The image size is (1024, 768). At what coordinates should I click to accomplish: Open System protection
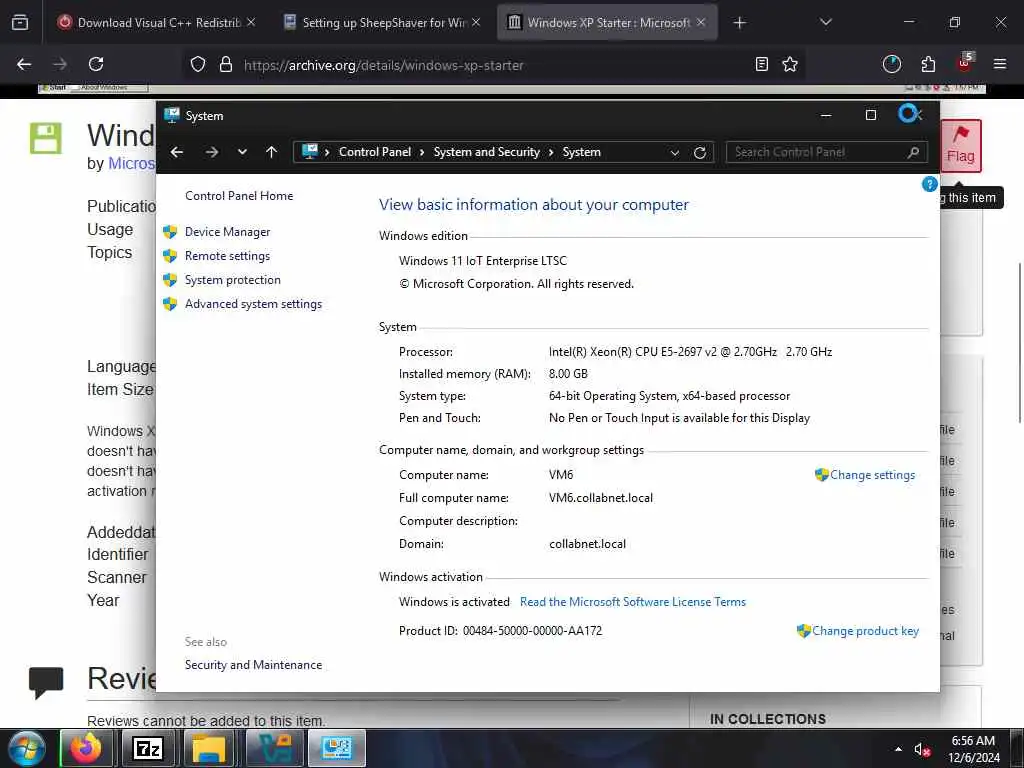tap(232, 280)
